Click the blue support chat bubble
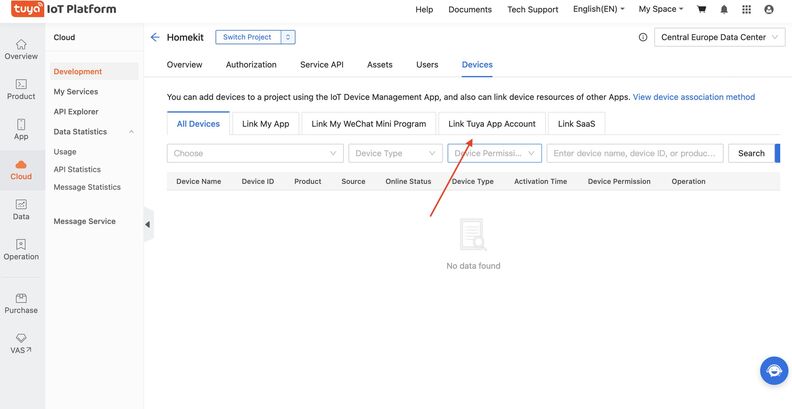Screen dimensions: 792x409 773,370
